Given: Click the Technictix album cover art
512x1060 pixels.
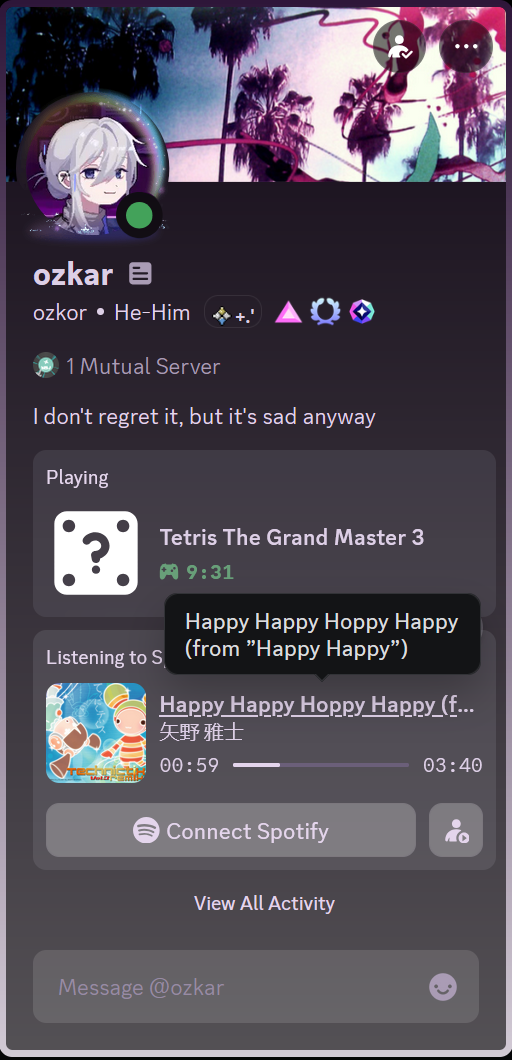Looking at the screenshot, I should tap(96, 733).
